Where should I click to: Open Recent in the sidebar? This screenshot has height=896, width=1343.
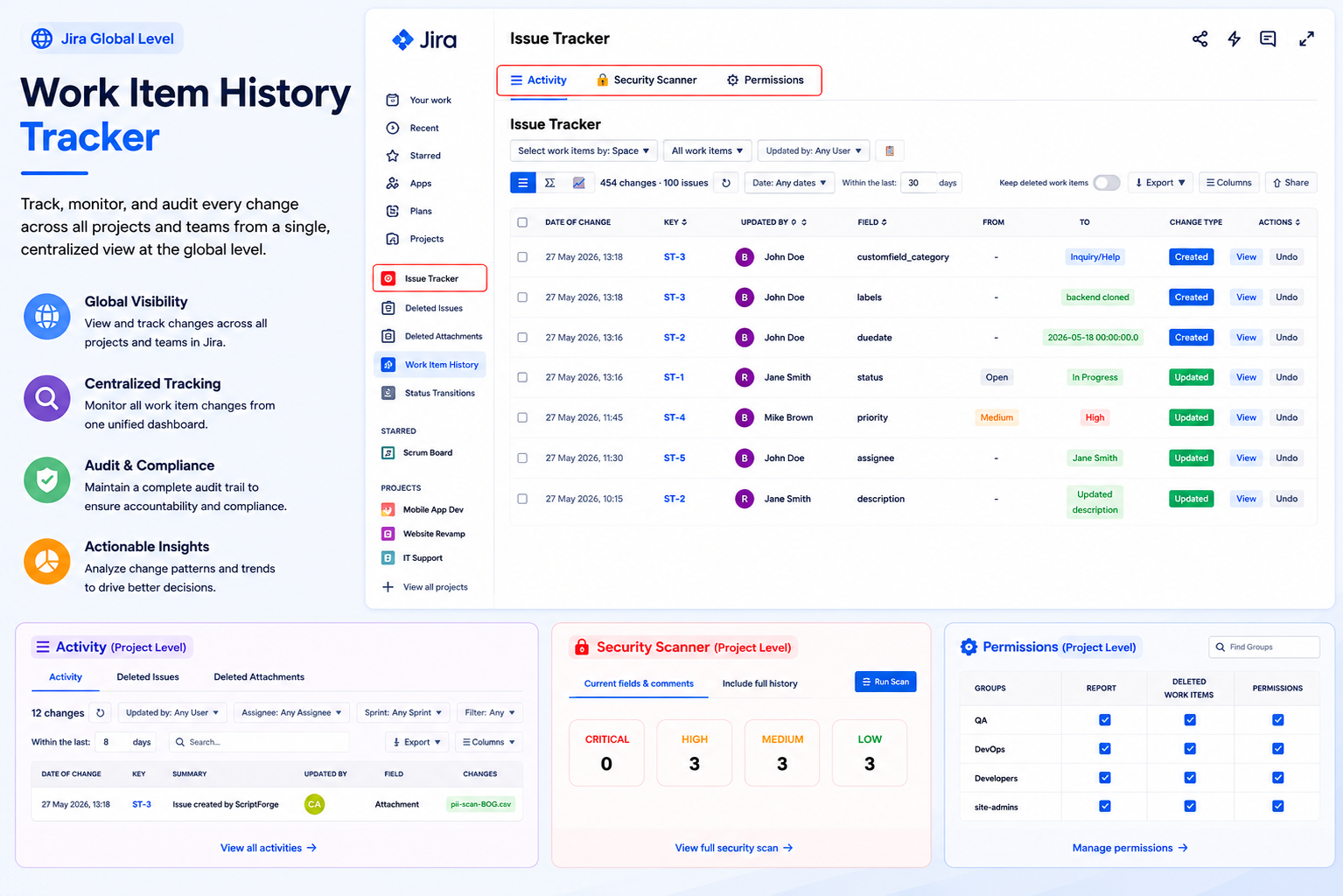pos(423,128)
